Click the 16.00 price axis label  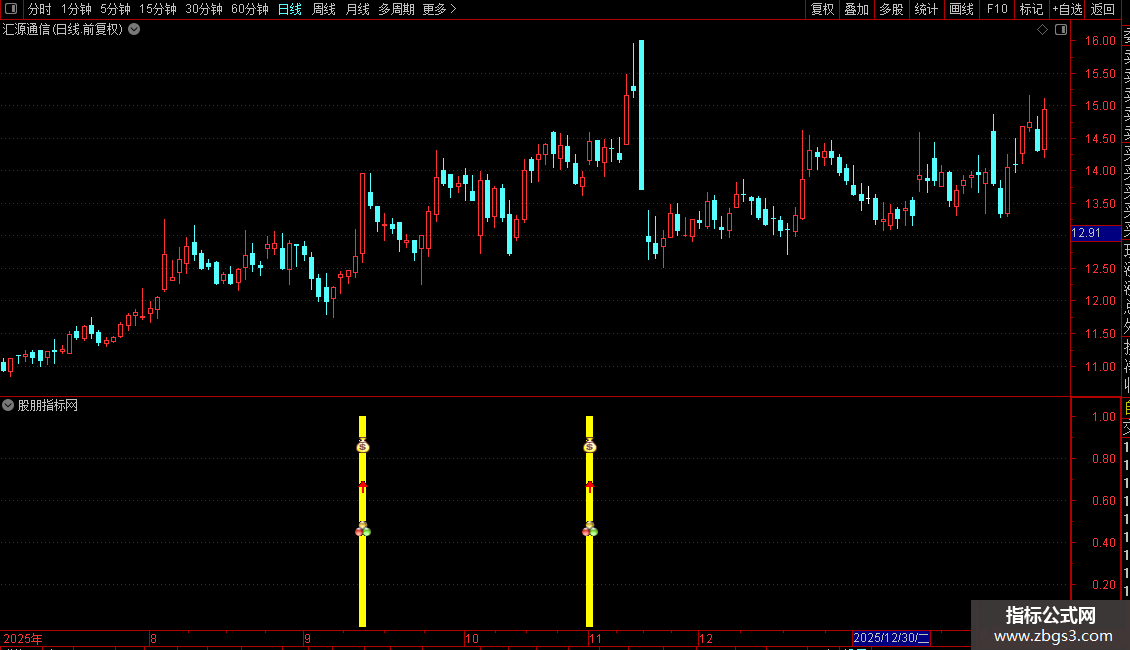(1100, 40)
